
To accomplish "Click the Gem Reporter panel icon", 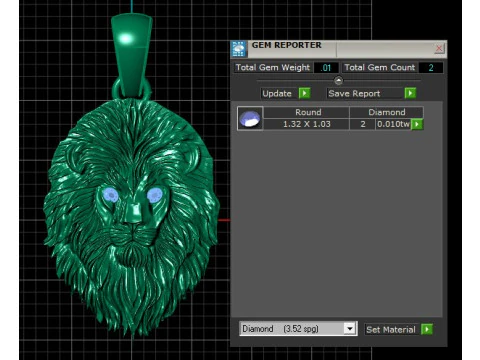I will (x=239, y=49).
